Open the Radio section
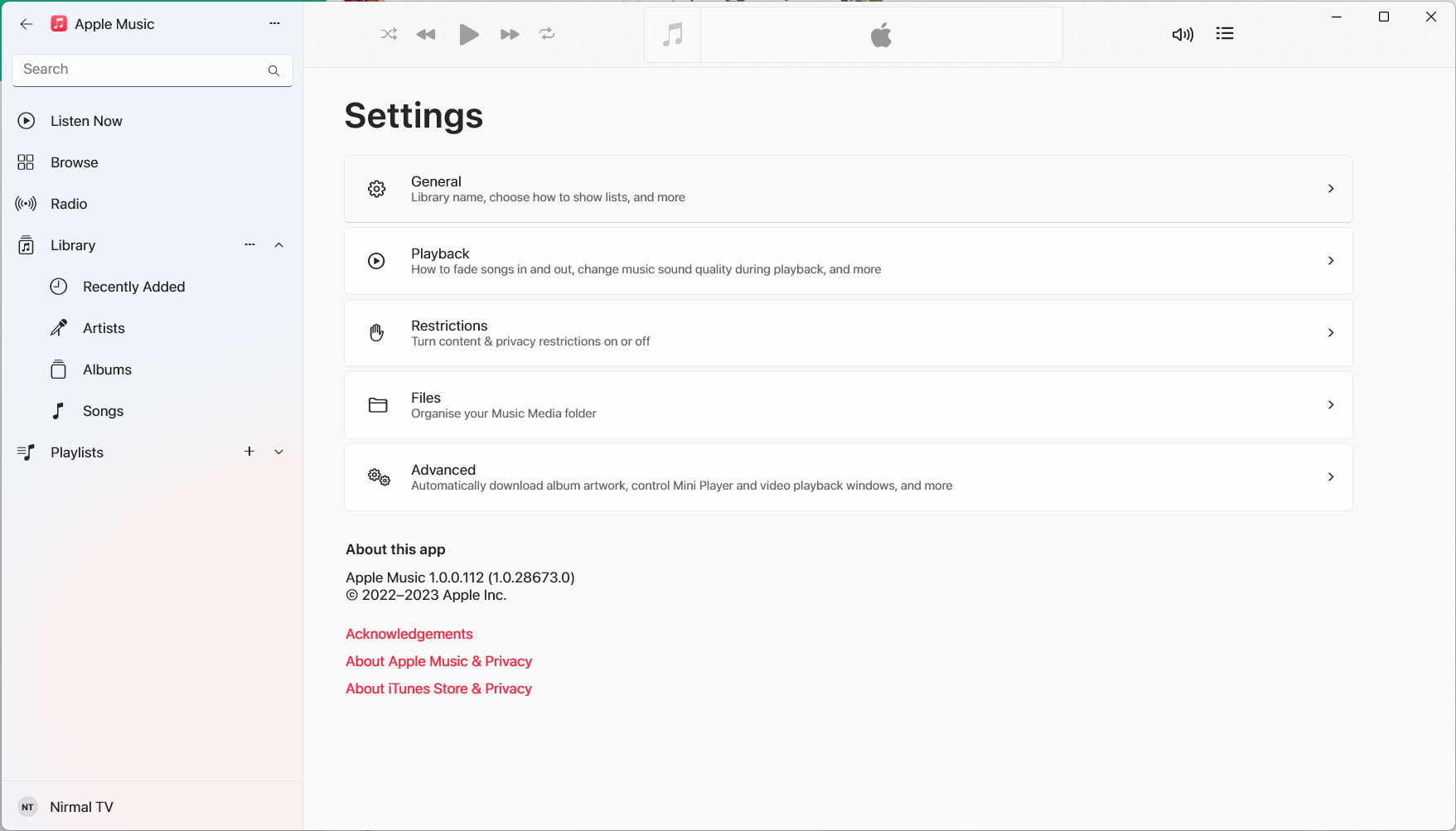This screenshot has width=1456, height=831. [x=153, y=204]
